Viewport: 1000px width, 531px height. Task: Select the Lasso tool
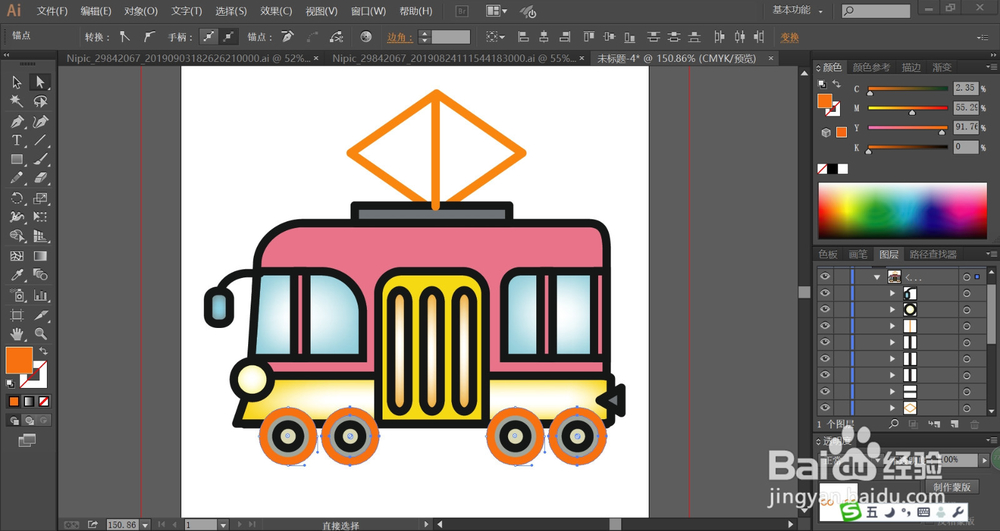click(x=40, y=101)
